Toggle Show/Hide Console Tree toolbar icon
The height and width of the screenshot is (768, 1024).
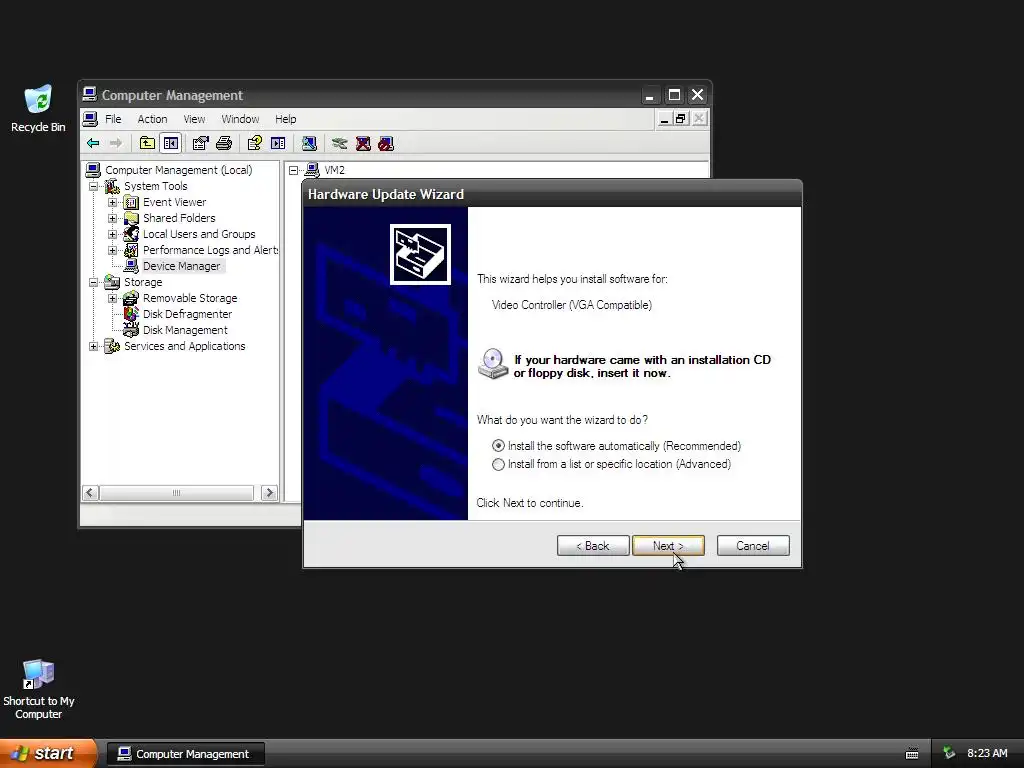click(171, 143)
